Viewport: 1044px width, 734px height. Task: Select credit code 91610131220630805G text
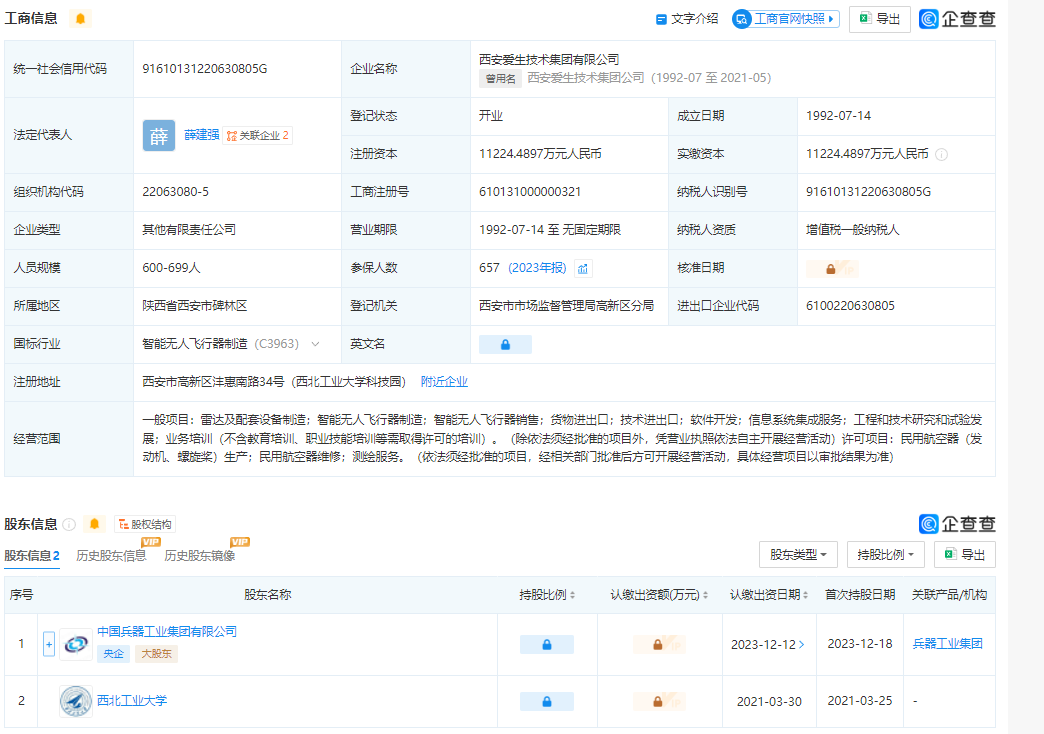pos(204,69)
